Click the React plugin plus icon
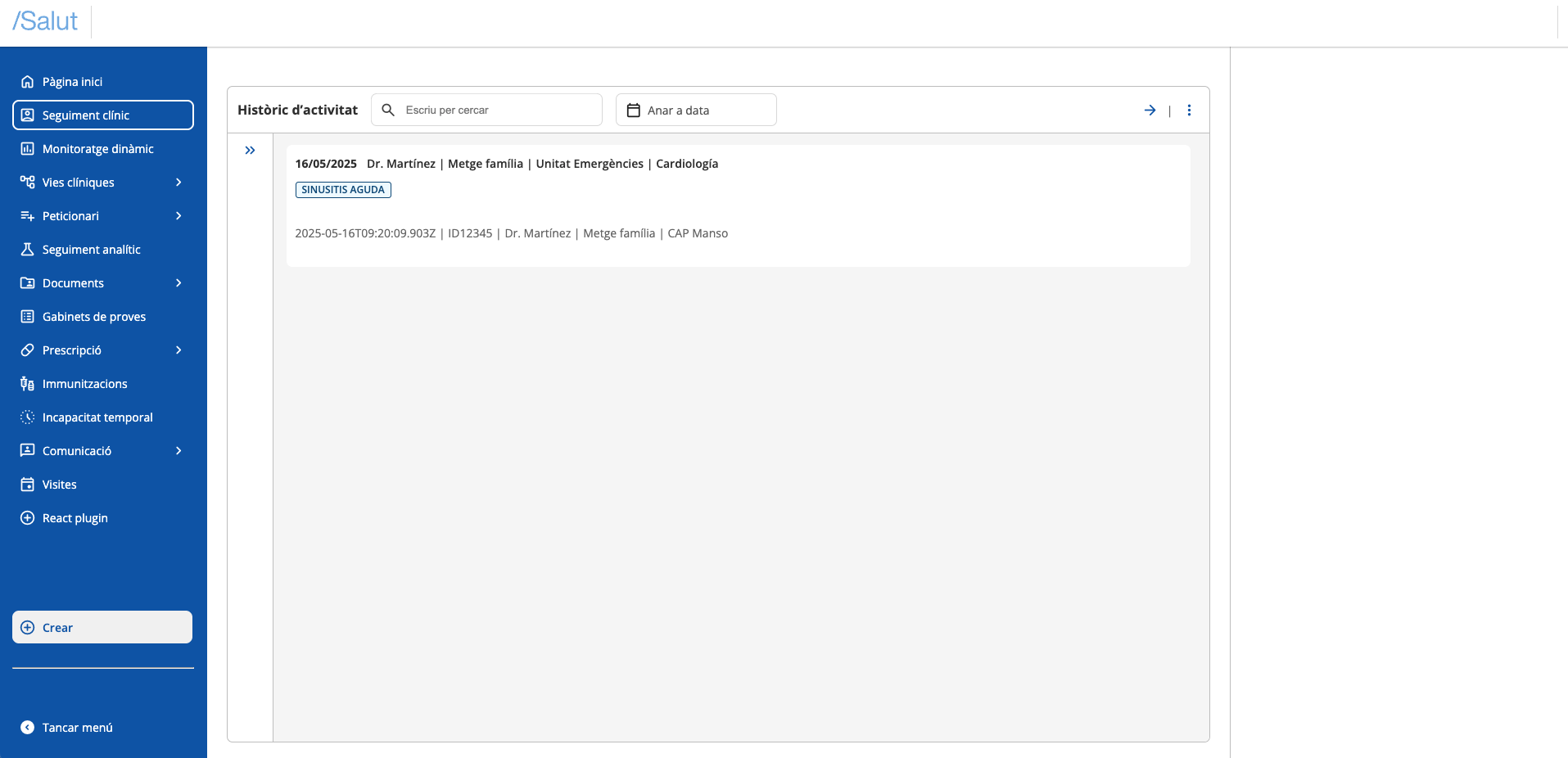Image resolution: width=1568 pixels, height=758 pixels. click(x=27, y=518)
